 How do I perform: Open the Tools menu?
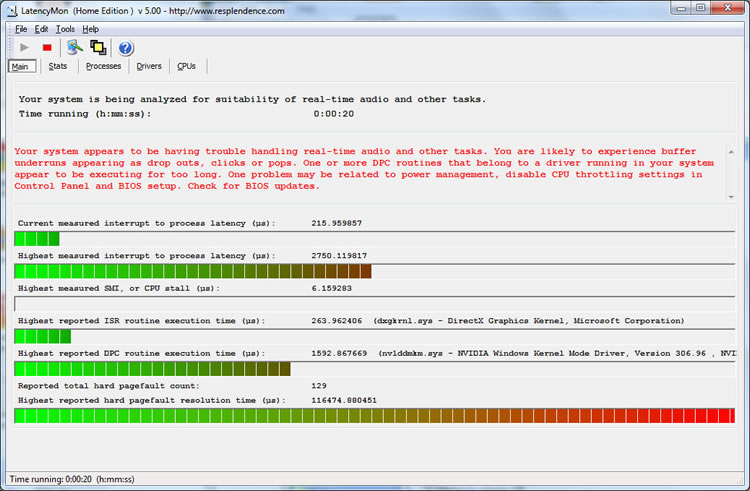65,29
